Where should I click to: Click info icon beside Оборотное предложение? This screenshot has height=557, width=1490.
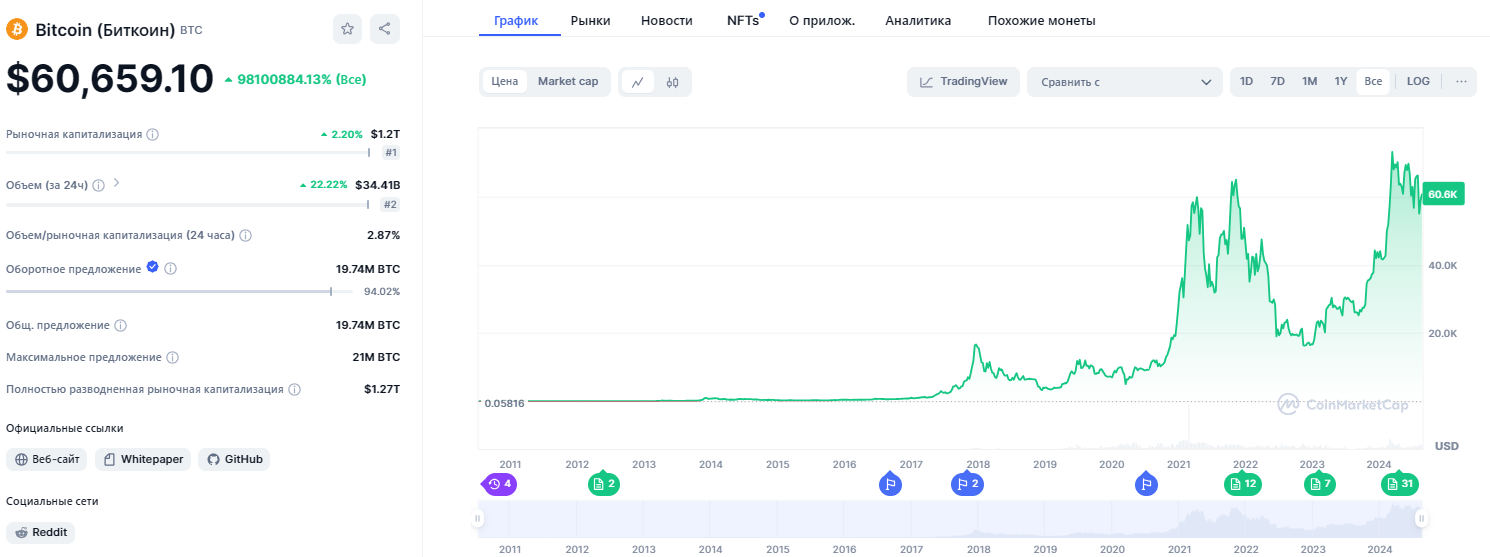171,269
